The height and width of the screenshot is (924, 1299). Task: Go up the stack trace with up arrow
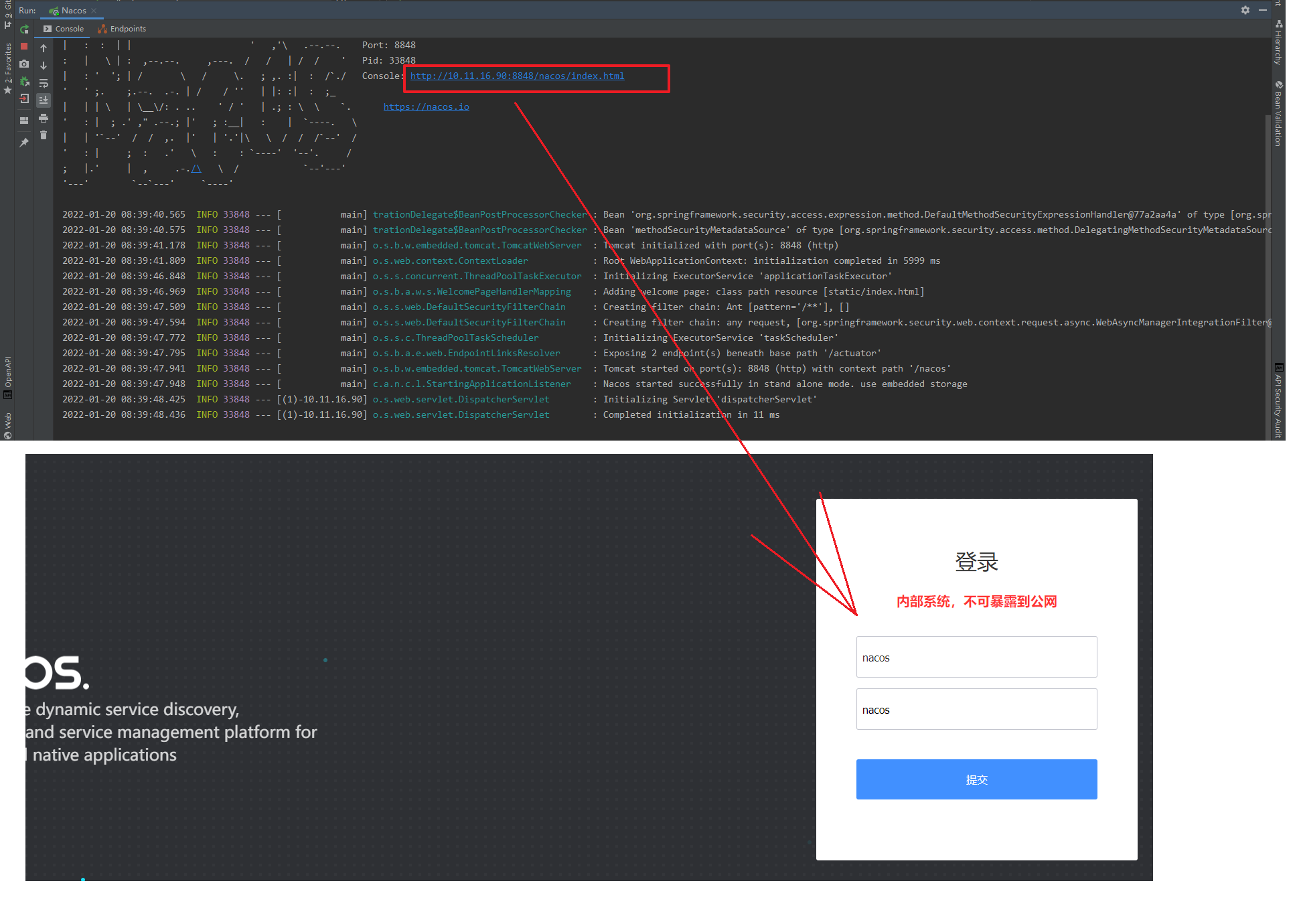point(44,48)
